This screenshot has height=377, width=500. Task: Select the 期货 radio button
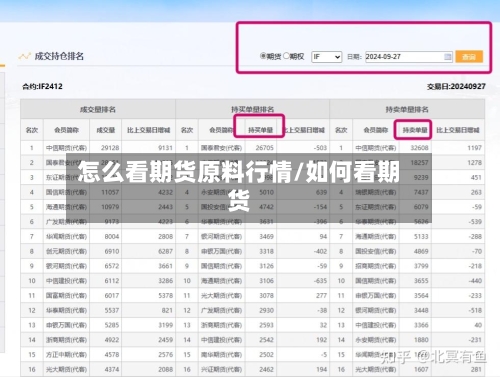click(263, 56)
